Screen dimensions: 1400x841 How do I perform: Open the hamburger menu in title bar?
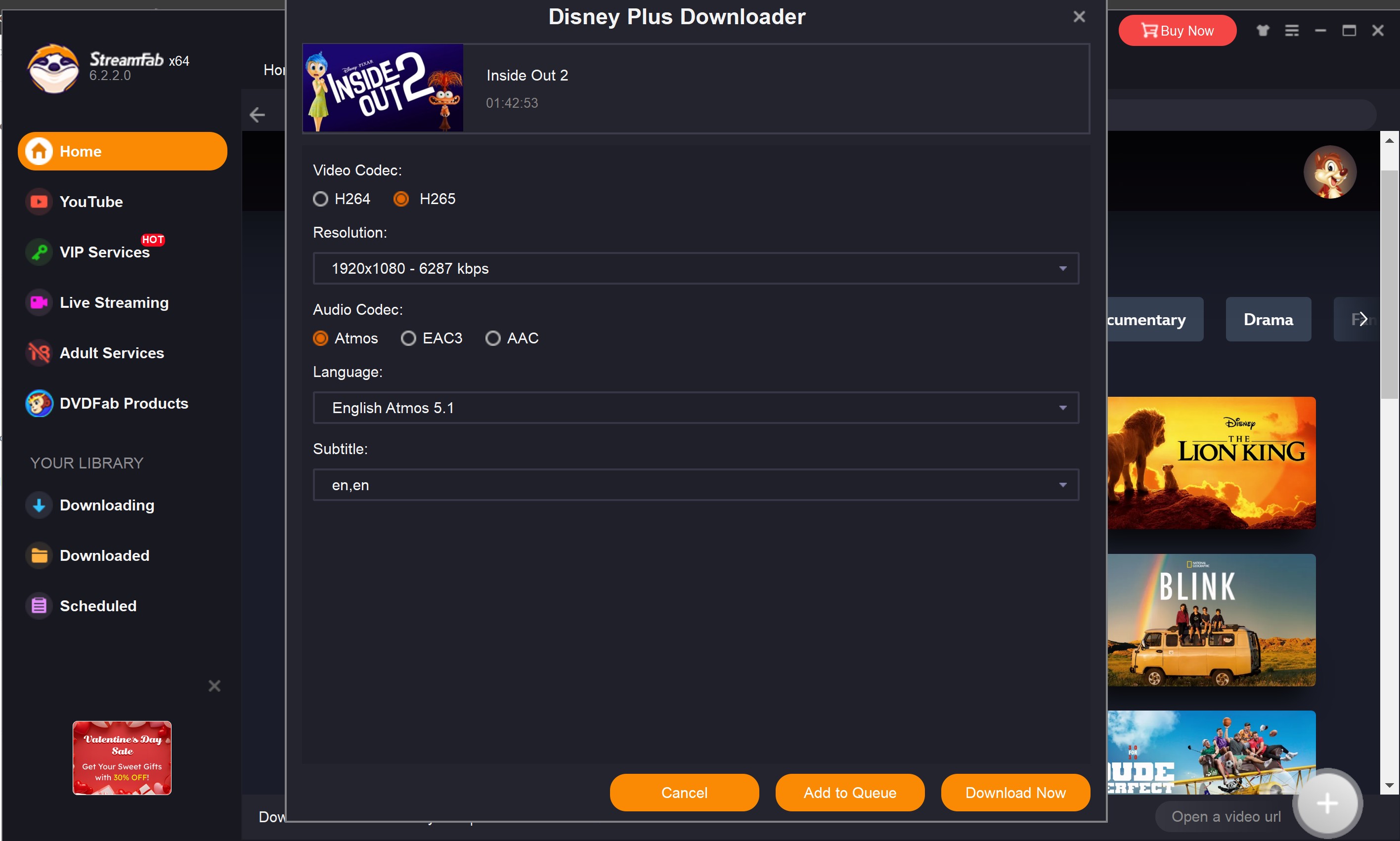1292,31
